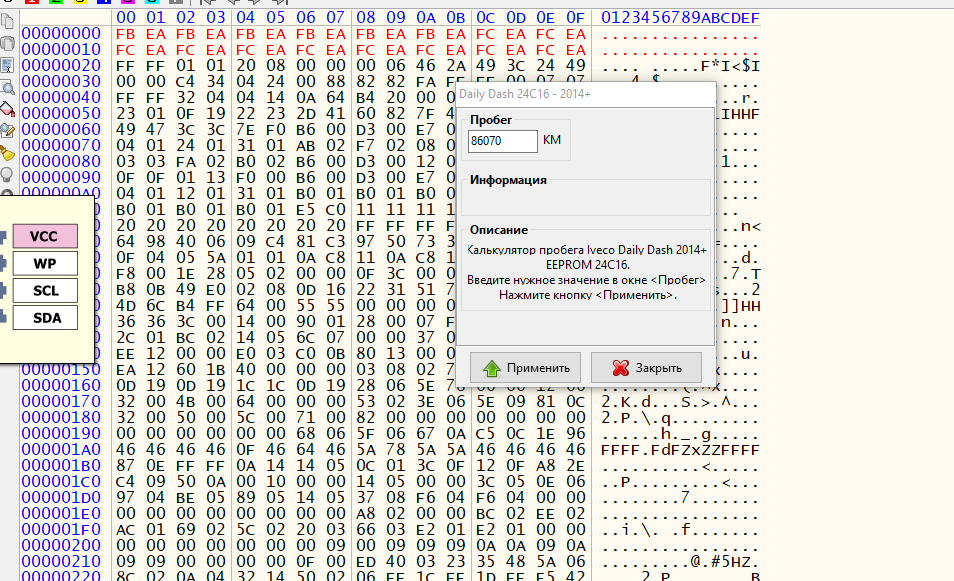The image size is (954, 581).
Task: Click byte 2D in row 00000050
Action: [305, 114]
